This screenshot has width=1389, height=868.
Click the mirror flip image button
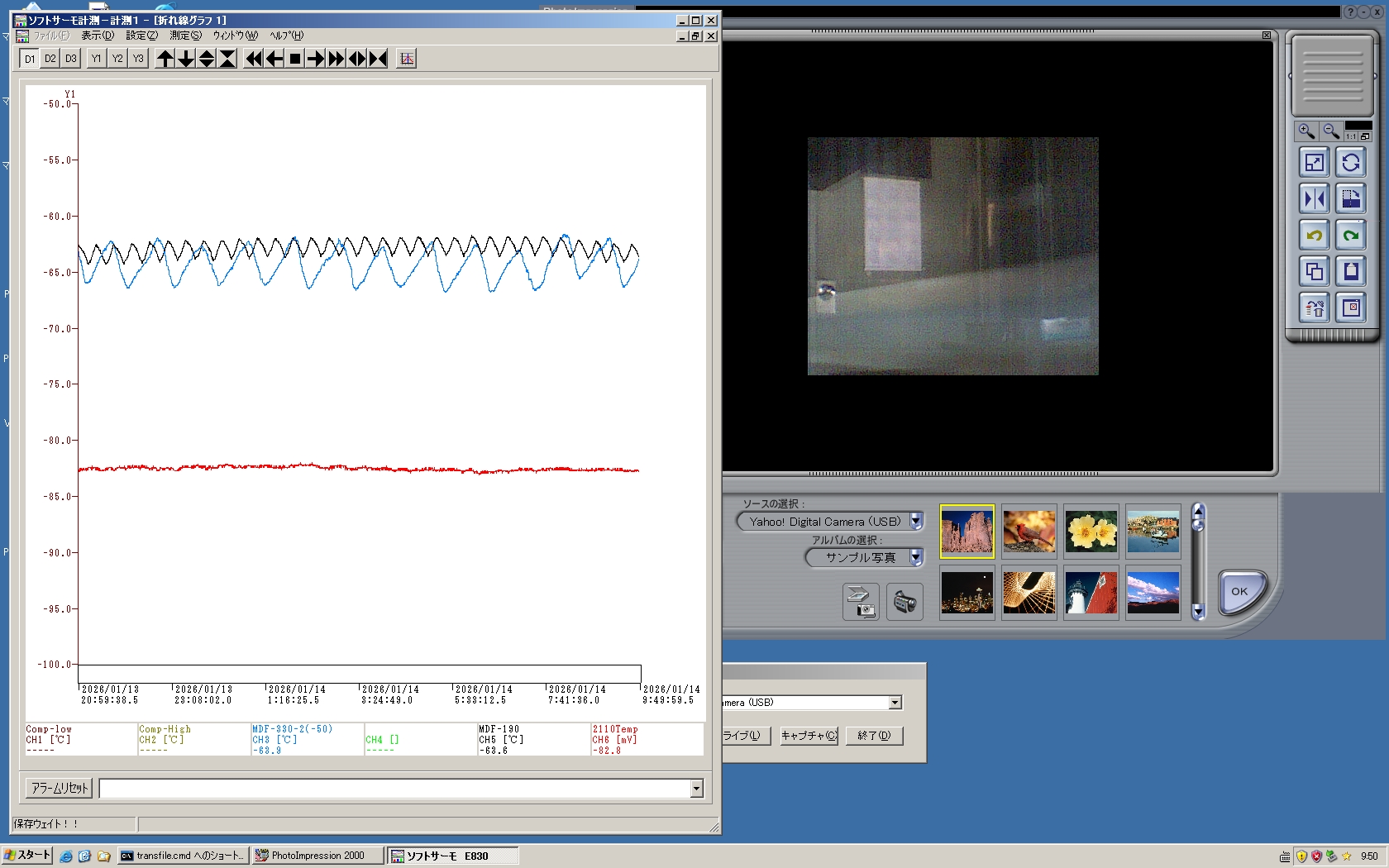[1314, 199]
